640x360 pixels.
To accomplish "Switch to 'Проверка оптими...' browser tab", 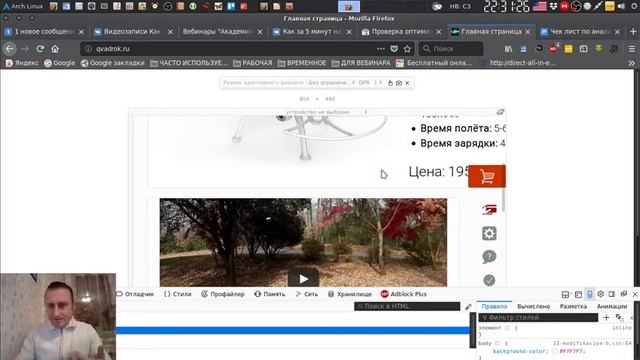I will click(400, 31).
